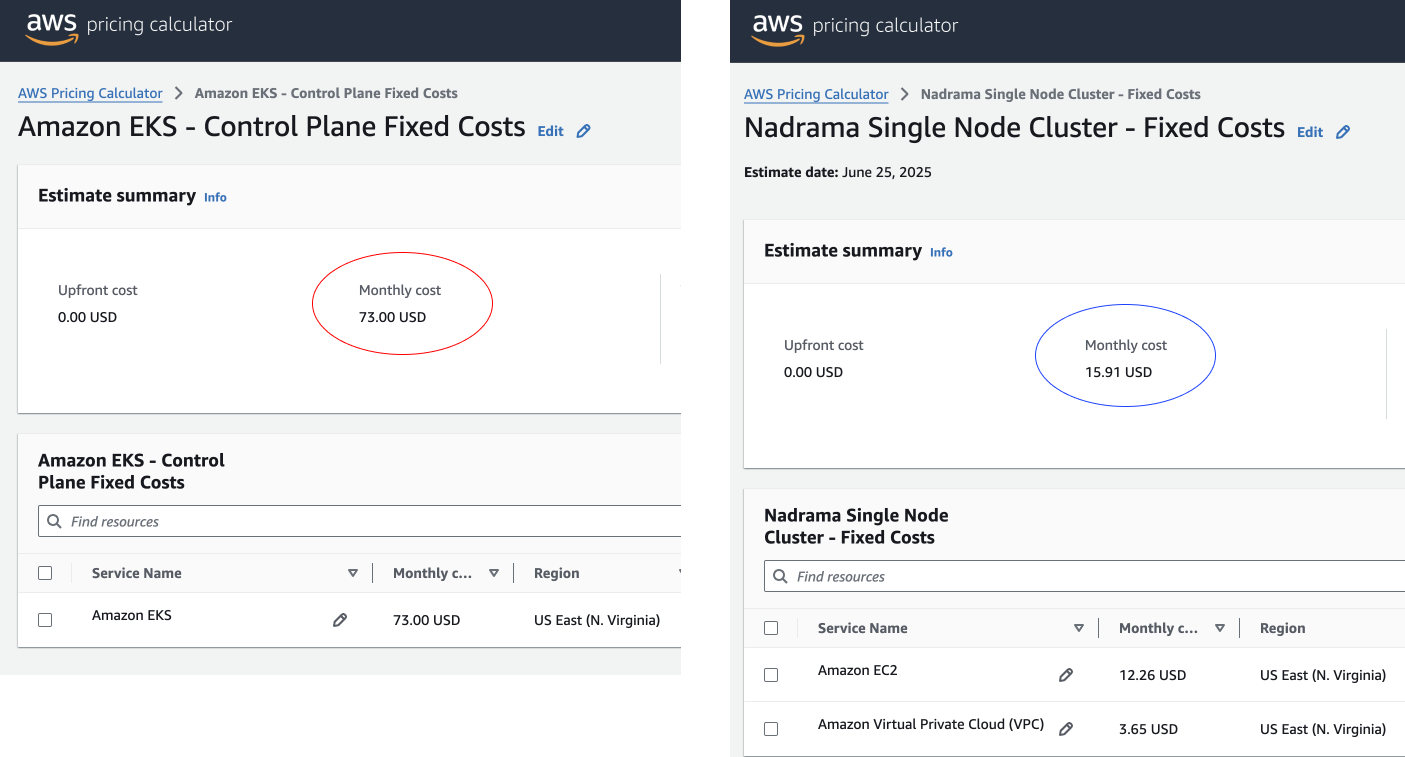The height and width of the screenshot is (757, 1405).
Task: Click Edit link next to Amazon EKS title
Action: point(551,131)
